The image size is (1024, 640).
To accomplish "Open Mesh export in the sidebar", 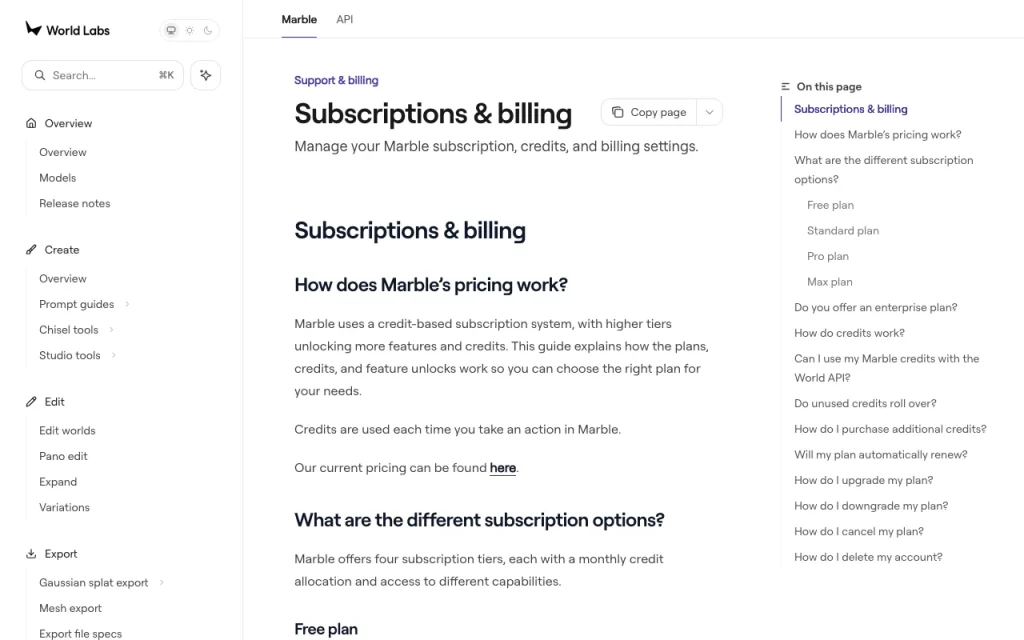I will [x=71, y=608].
